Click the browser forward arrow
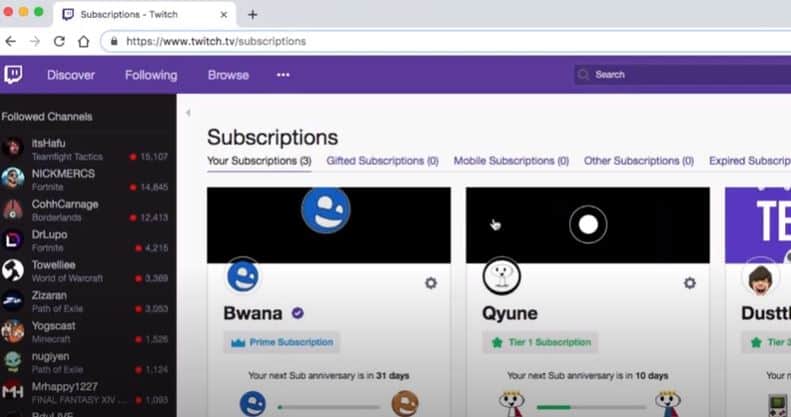 (x=35, y=41)
